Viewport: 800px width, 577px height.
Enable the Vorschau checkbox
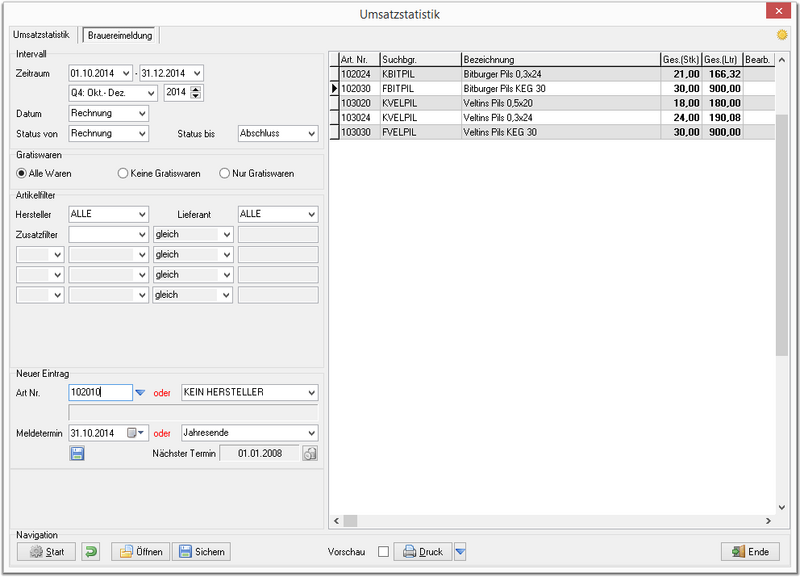383,551
